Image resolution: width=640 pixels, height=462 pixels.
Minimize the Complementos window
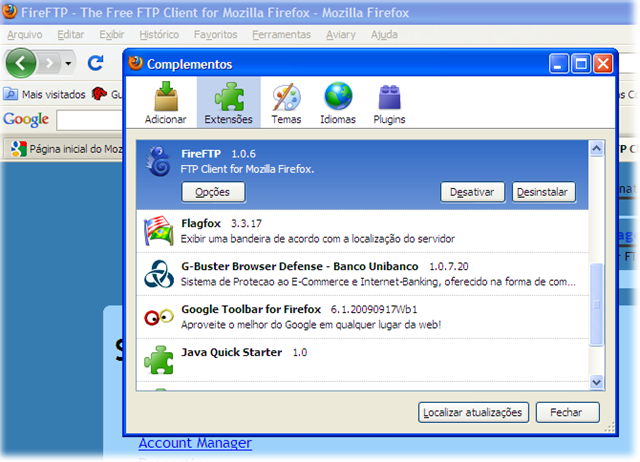(x=559, y=64)
